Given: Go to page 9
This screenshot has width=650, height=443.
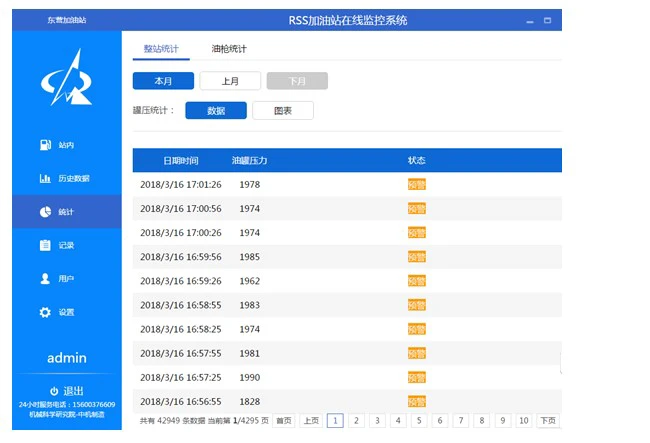Looking at the screenshot, I should coord(503,421).
